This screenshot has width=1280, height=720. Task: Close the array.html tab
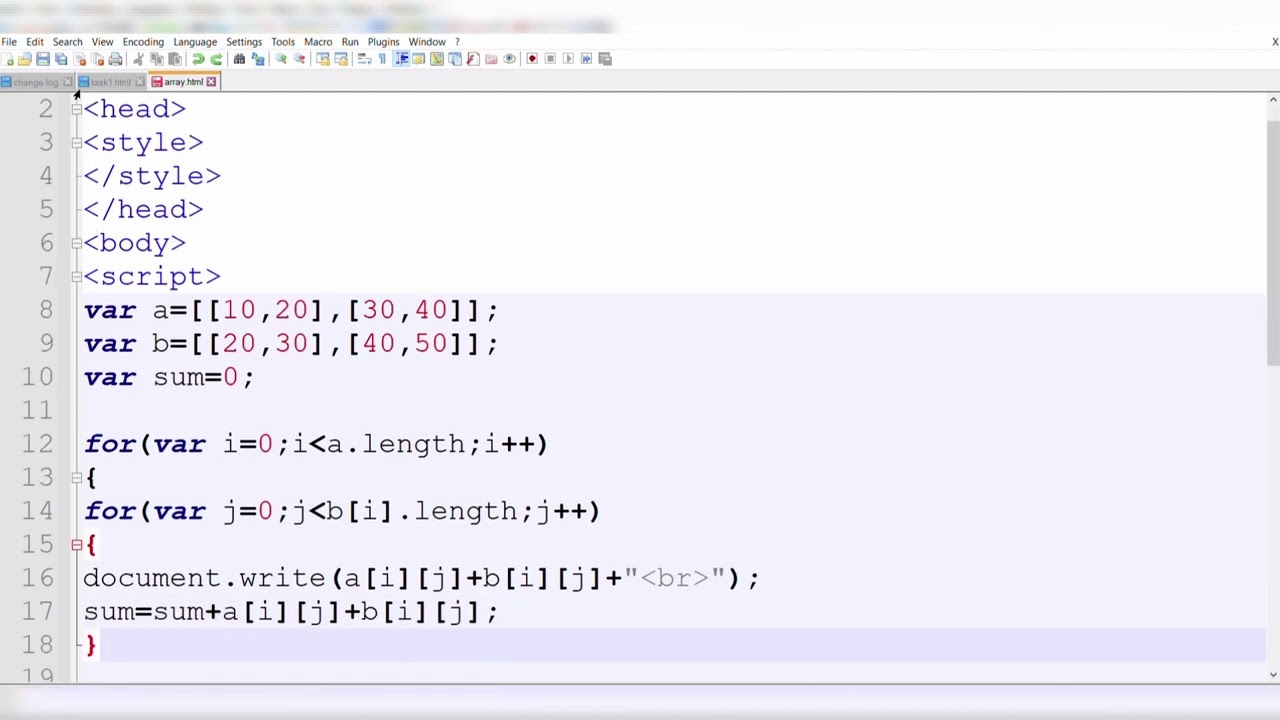(211, 82)
